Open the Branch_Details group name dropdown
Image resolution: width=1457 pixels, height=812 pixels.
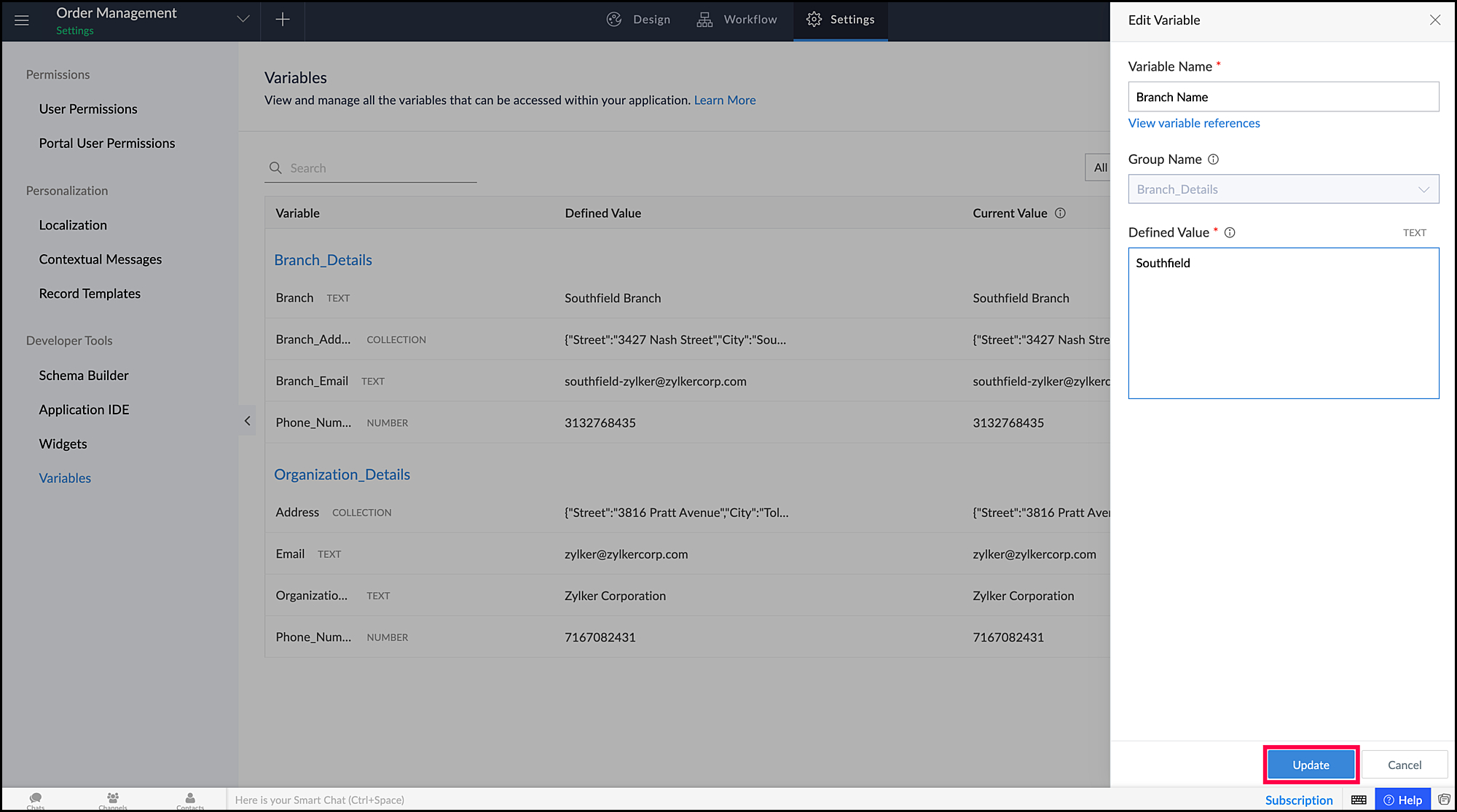(1283, 189)
